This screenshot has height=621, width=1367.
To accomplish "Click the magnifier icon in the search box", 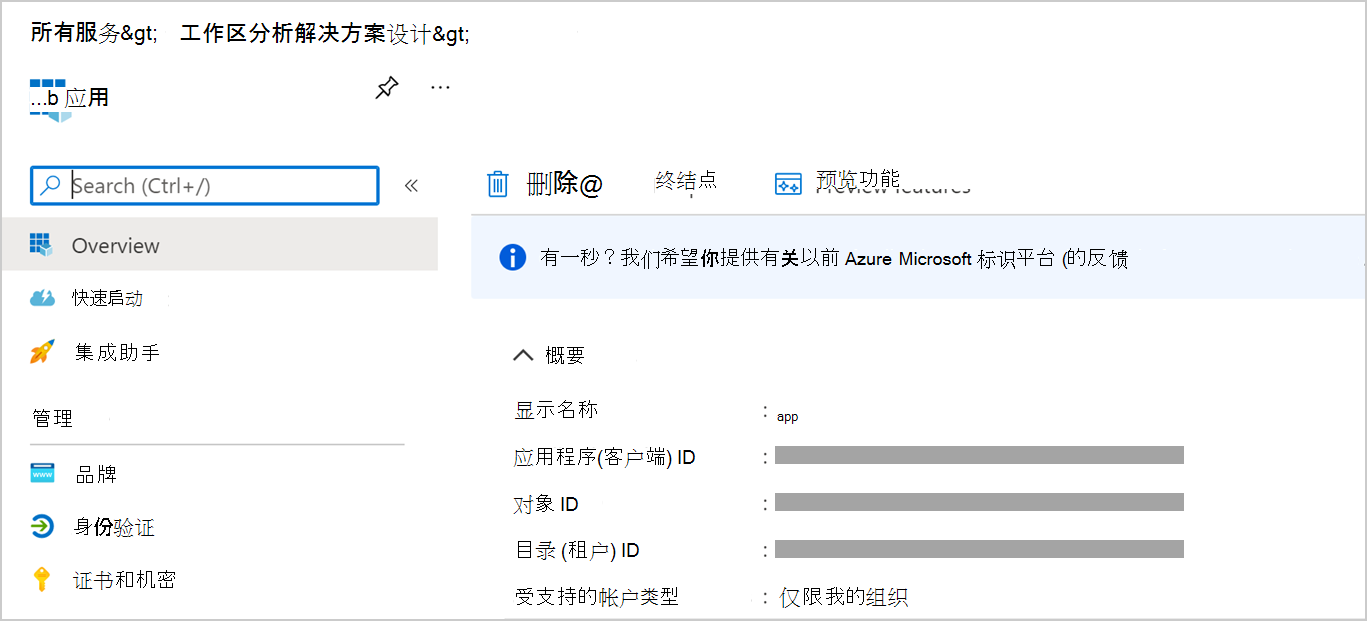I will (50, 185).
